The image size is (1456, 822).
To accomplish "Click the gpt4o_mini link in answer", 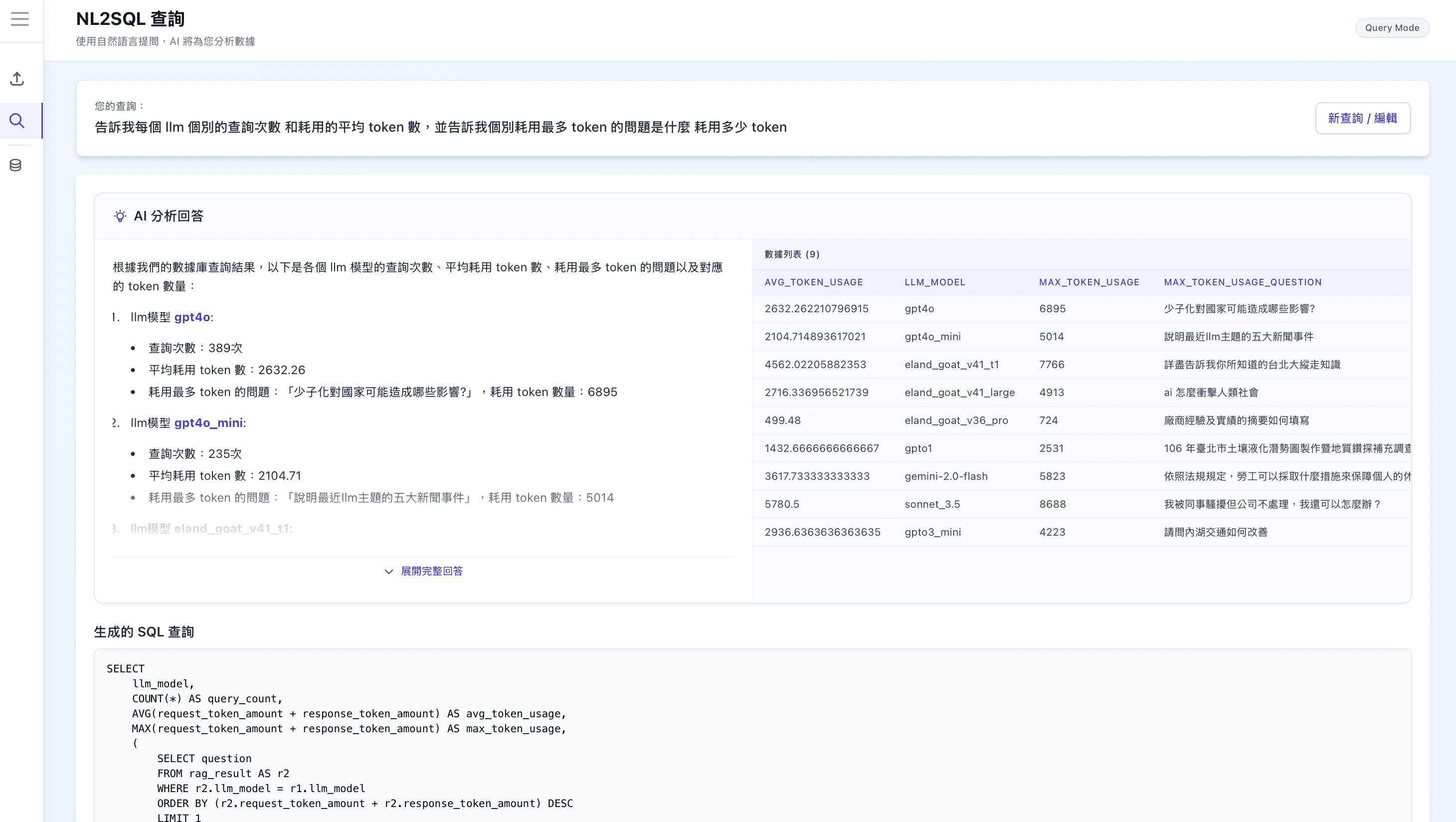I will tap(208, 423).
